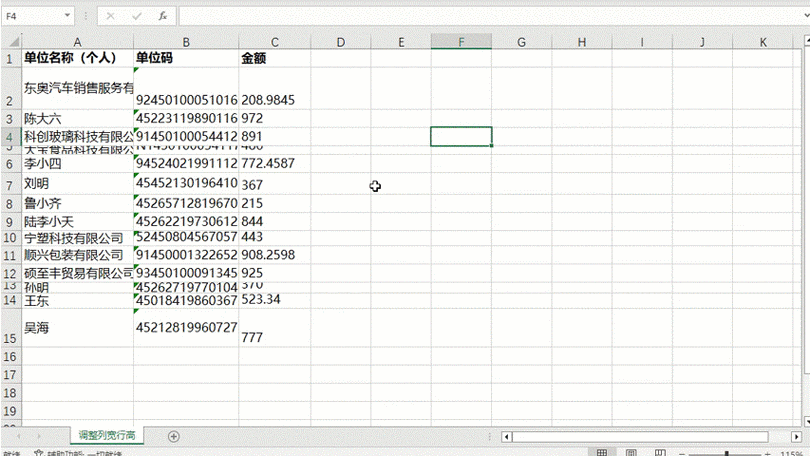This screenshot has width=810, height=456.
Task: Select column J header
Action: pos(703,42)
